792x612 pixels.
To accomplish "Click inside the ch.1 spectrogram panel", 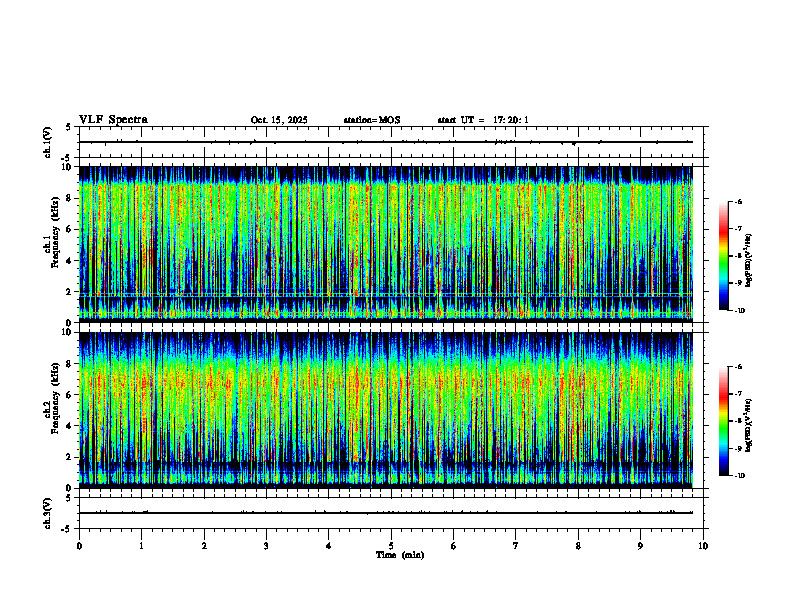I will 386,243.
